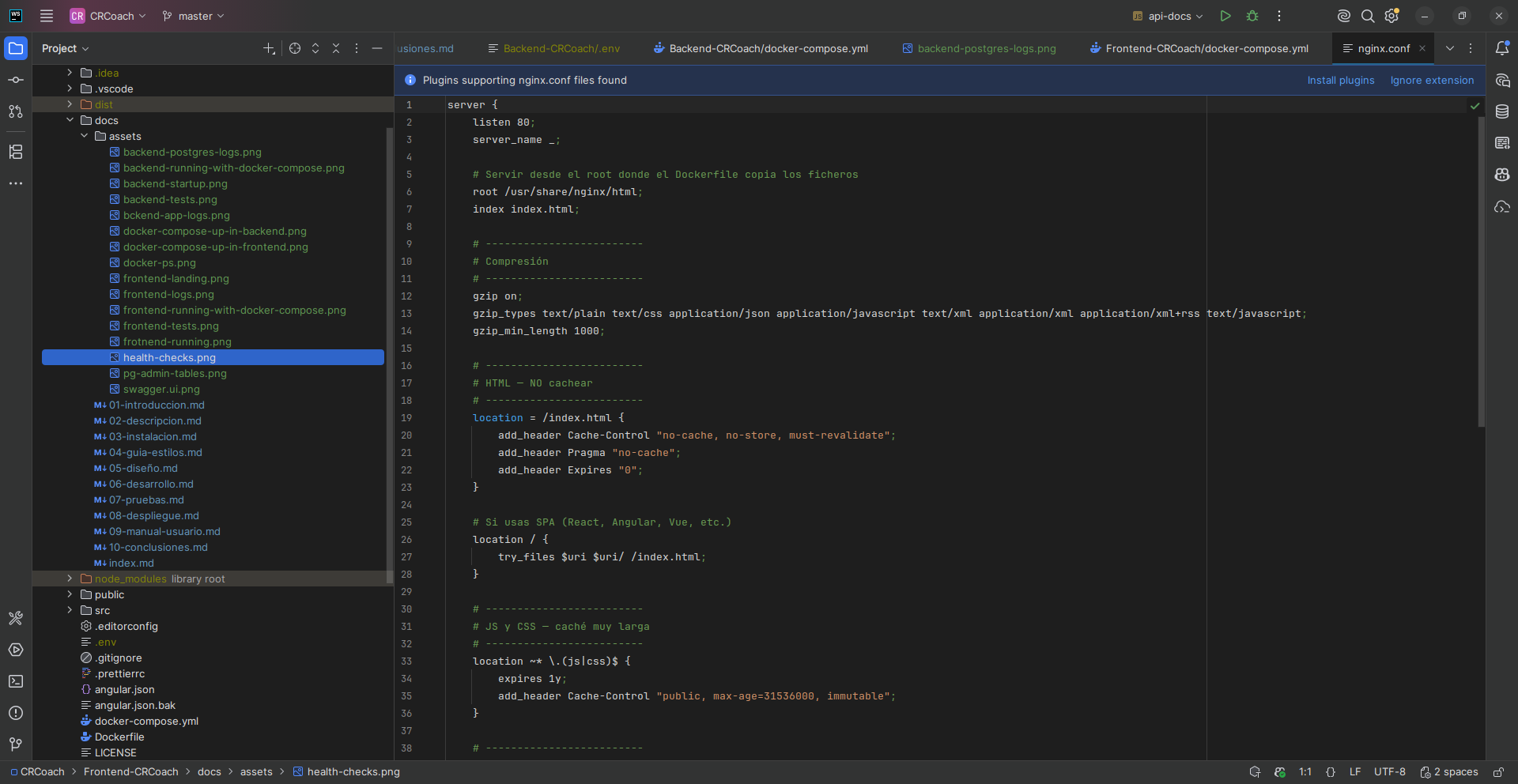
Task: Open master branch dropdown
Action: pos(194,16)
